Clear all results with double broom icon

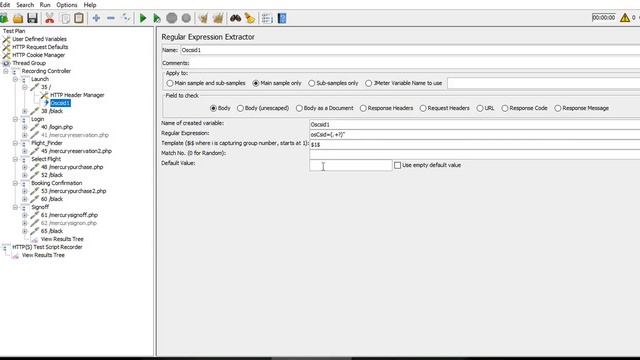218,18
